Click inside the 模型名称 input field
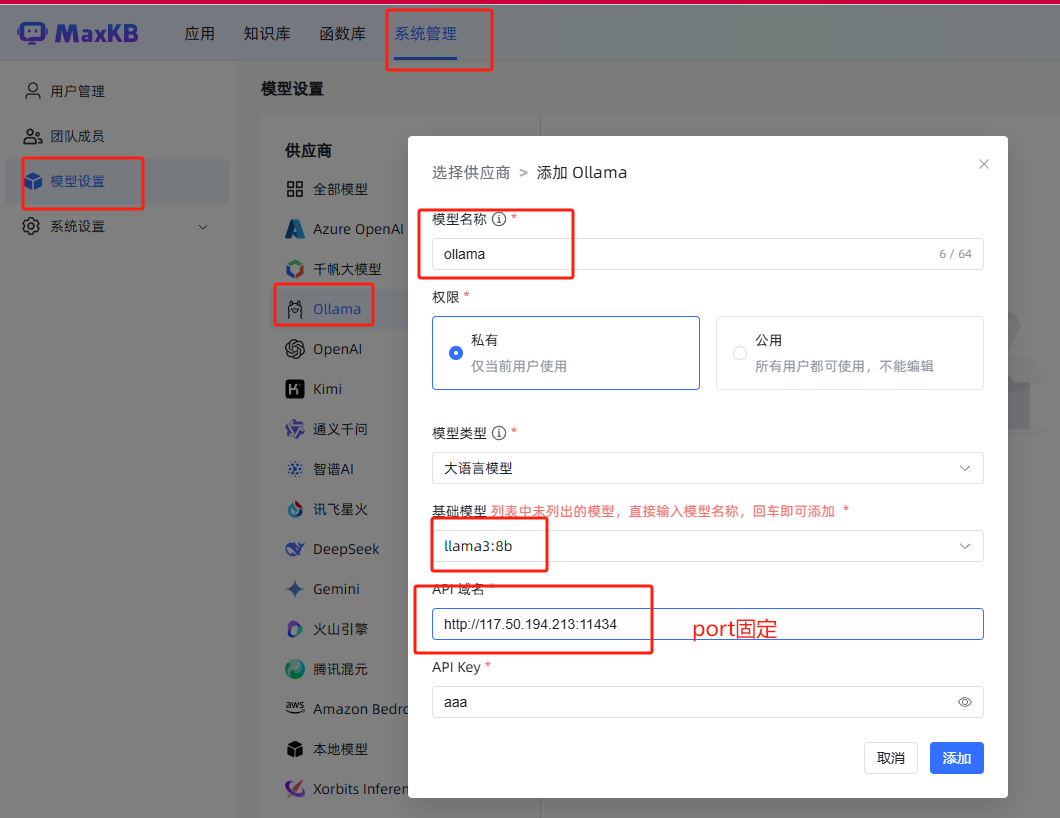 click(700, 253)
